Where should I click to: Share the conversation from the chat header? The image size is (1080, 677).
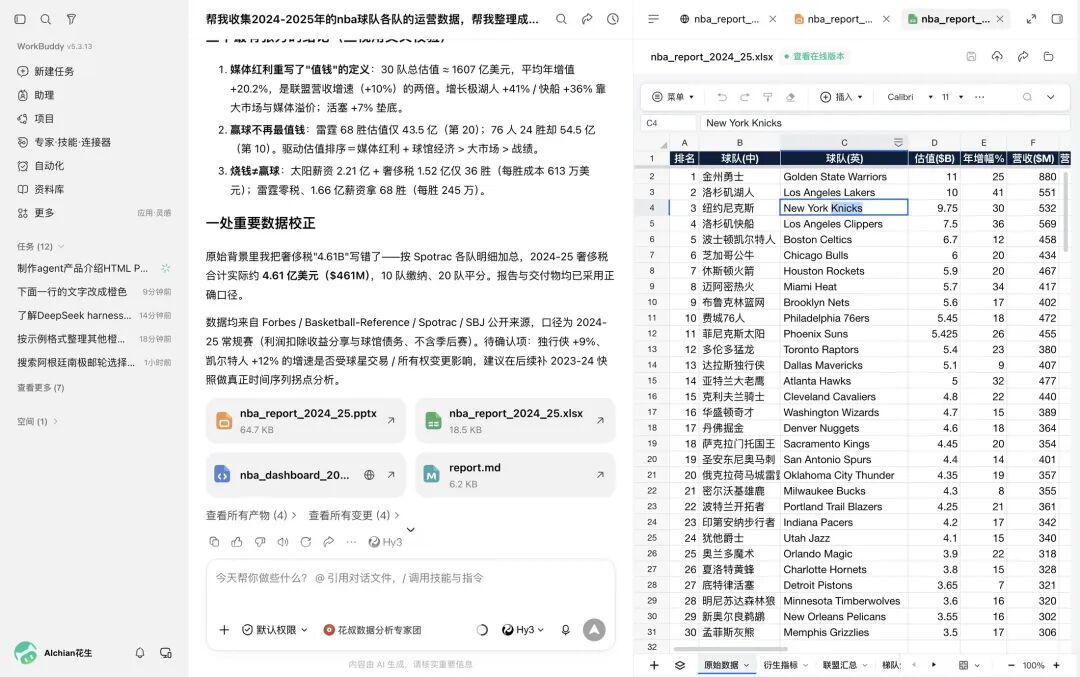(587, 19)
